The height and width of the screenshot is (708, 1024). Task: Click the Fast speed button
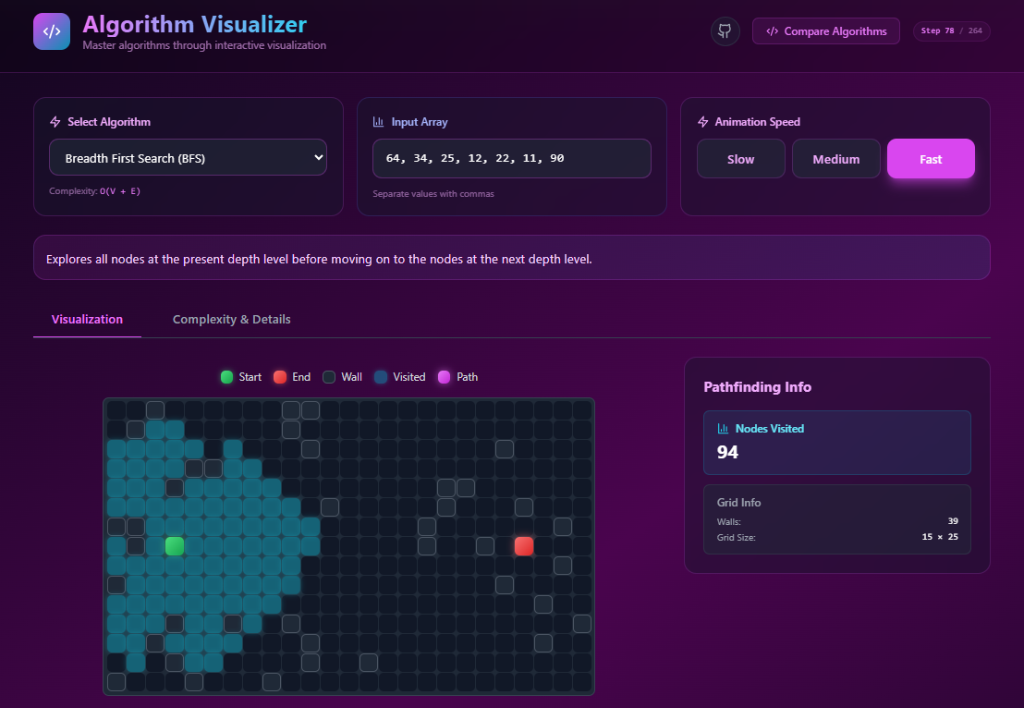point(930,158)
